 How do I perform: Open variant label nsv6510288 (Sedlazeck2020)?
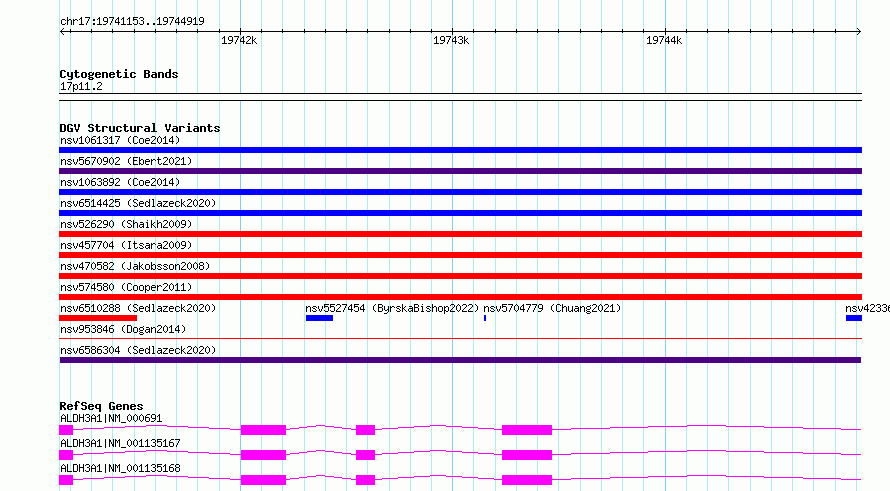(x=138, y=308)
